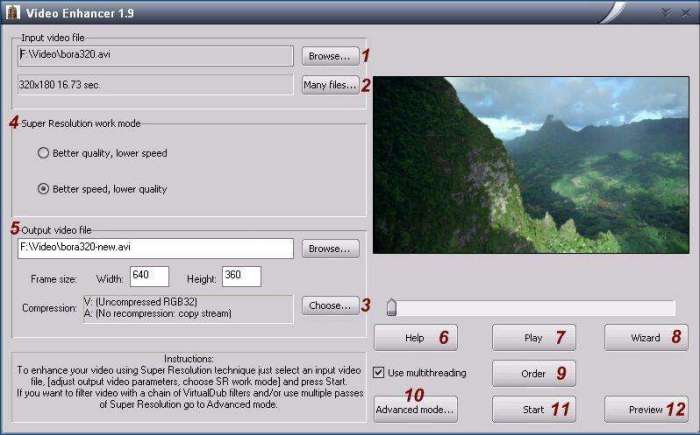The image size is (700, 435).
Task: Open the Many files dialog
Action: click(330, 84)
